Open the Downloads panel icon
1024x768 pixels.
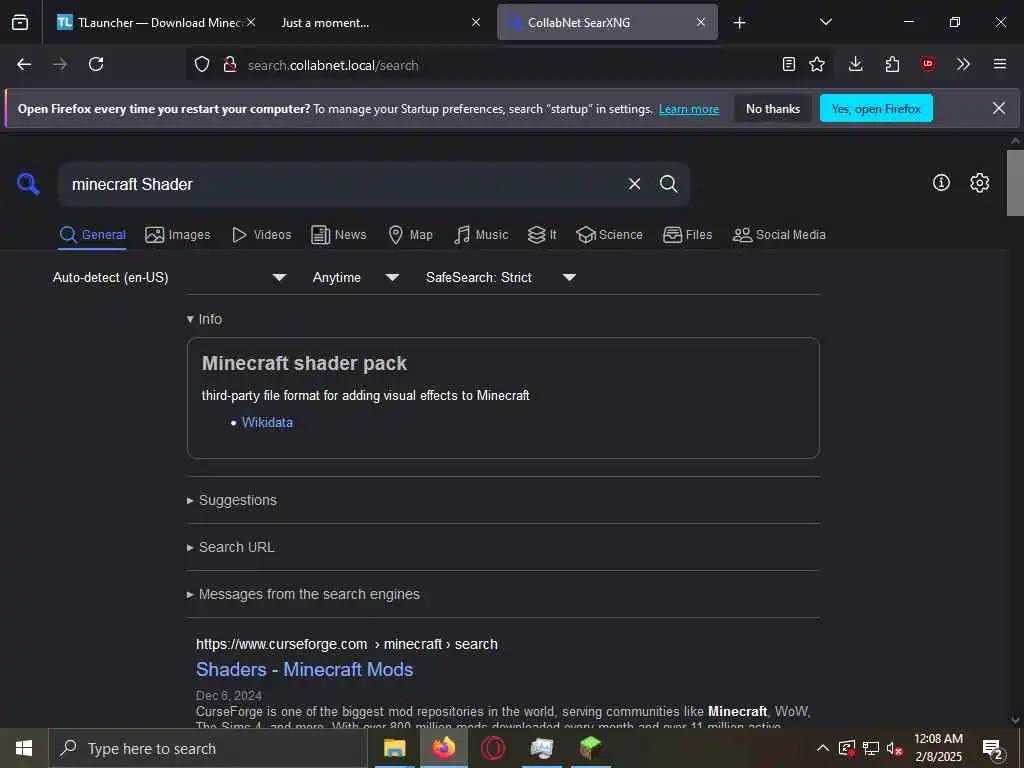coord(856,64)
